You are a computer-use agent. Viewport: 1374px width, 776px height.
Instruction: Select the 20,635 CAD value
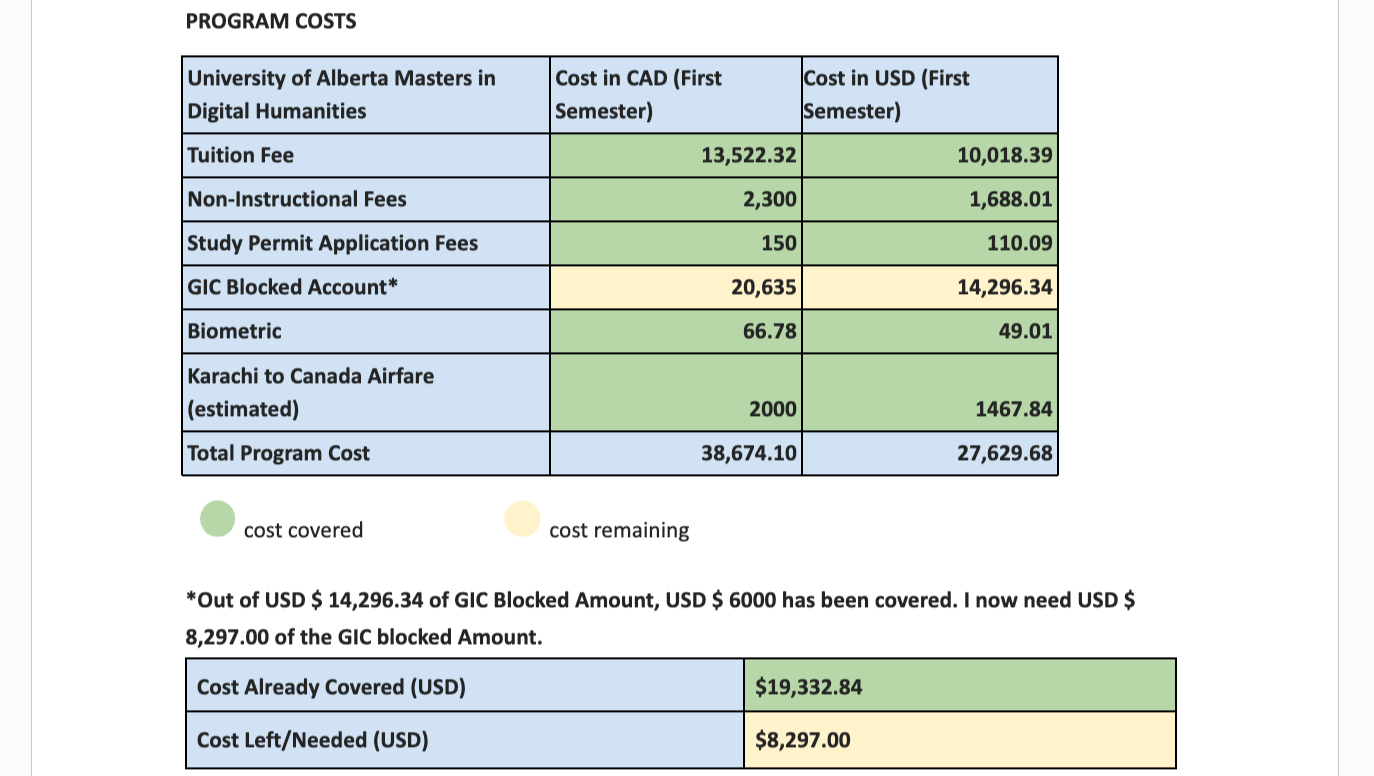pos(764,287)
